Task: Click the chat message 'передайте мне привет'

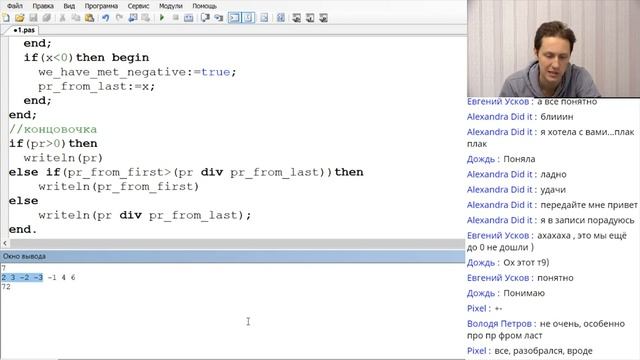Action: pos(589,205)
